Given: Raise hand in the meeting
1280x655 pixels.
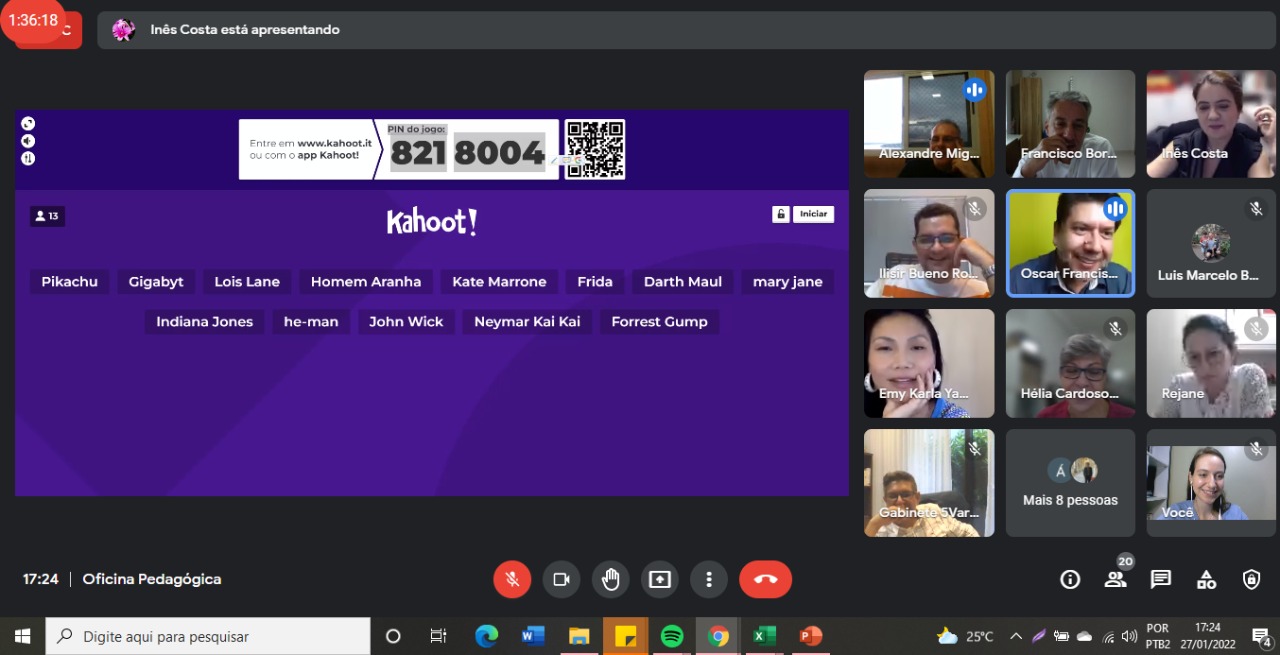Looking at the screenshot, I should [610, 579].
